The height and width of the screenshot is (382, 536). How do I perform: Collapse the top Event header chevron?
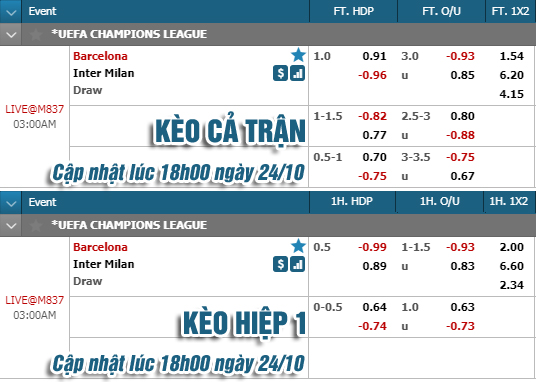11,12
